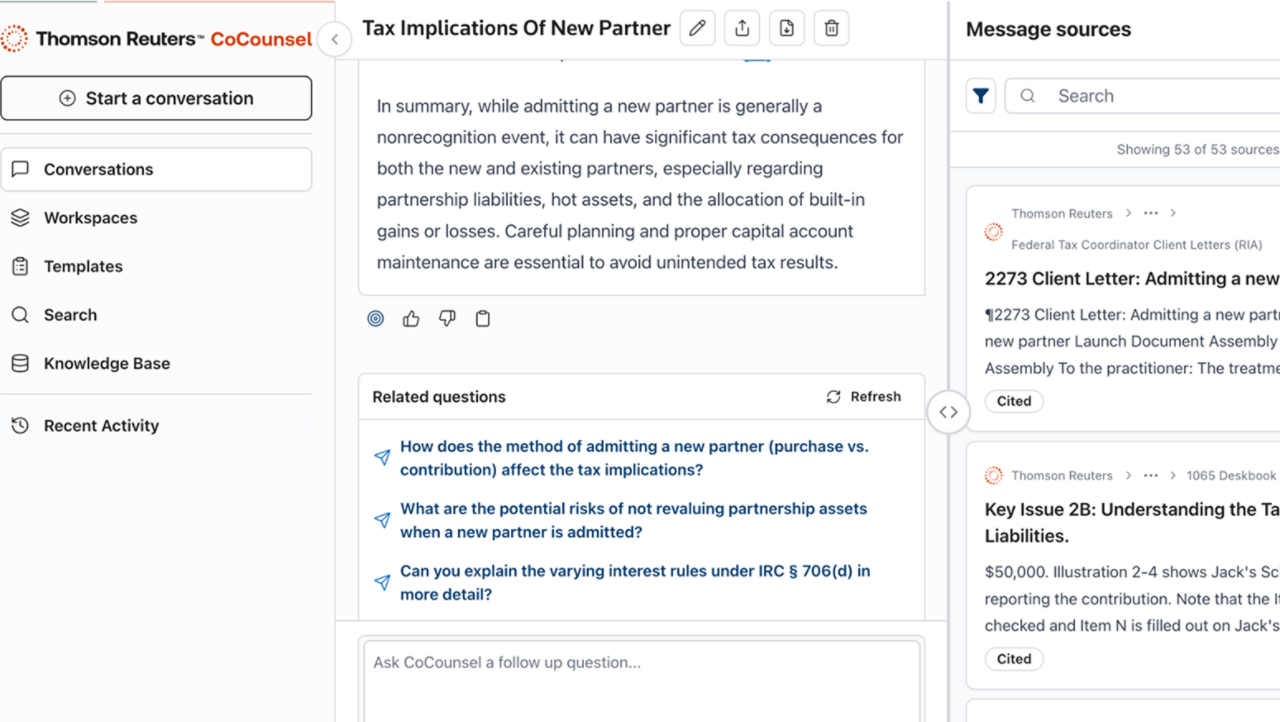The width and height of the screenshot is (1280, 722).
Task: Start a conversation button
Action: point(156,98)
